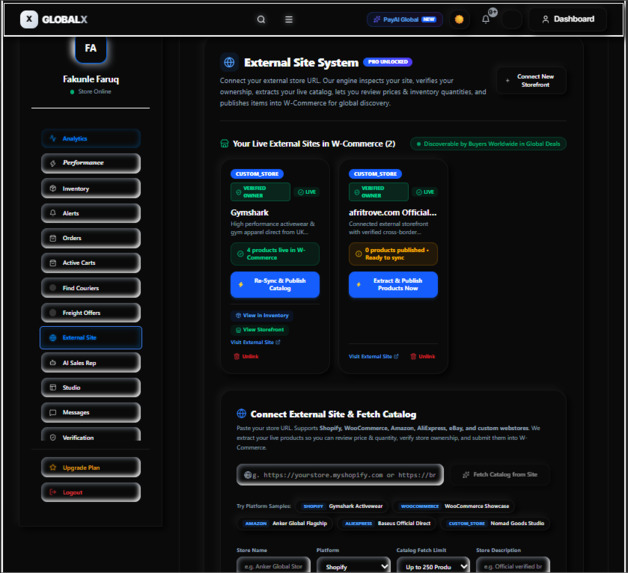628x573 pixels.
Task: Select WooCommerce Showcase sample
Action: pyautogui.click(x=455, y=506)
